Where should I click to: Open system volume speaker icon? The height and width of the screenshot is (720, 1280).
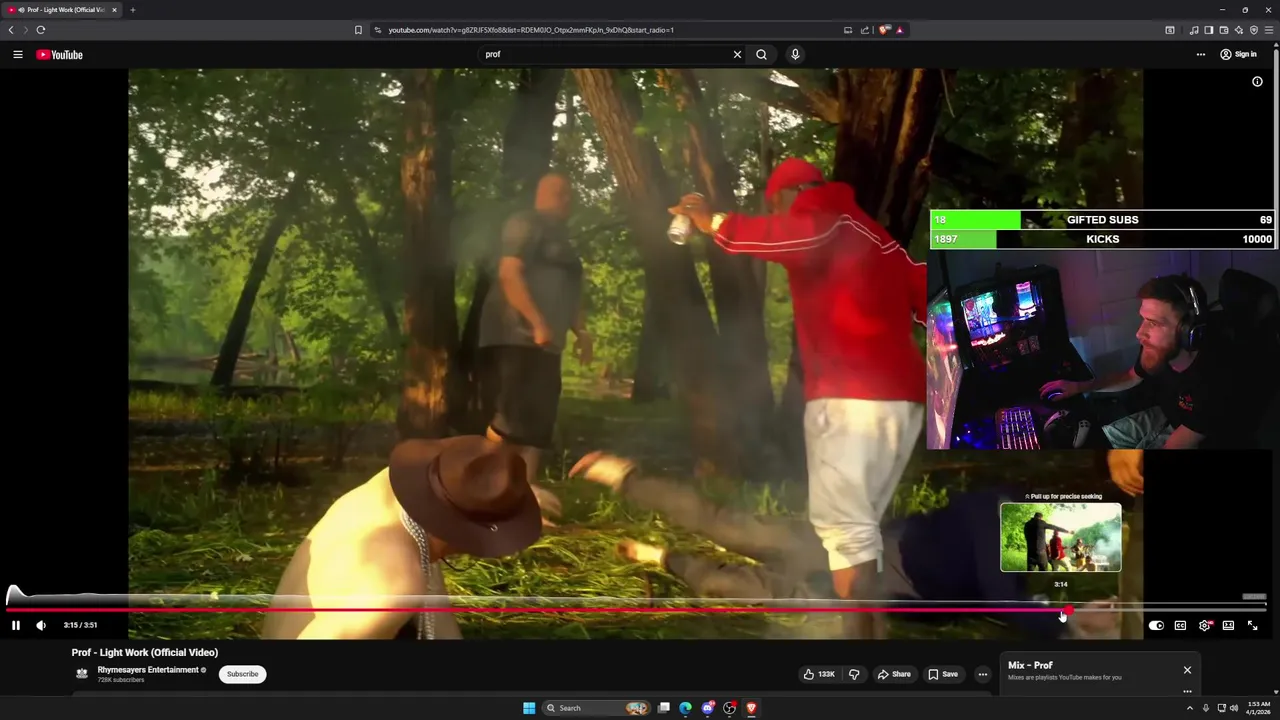1234,708
